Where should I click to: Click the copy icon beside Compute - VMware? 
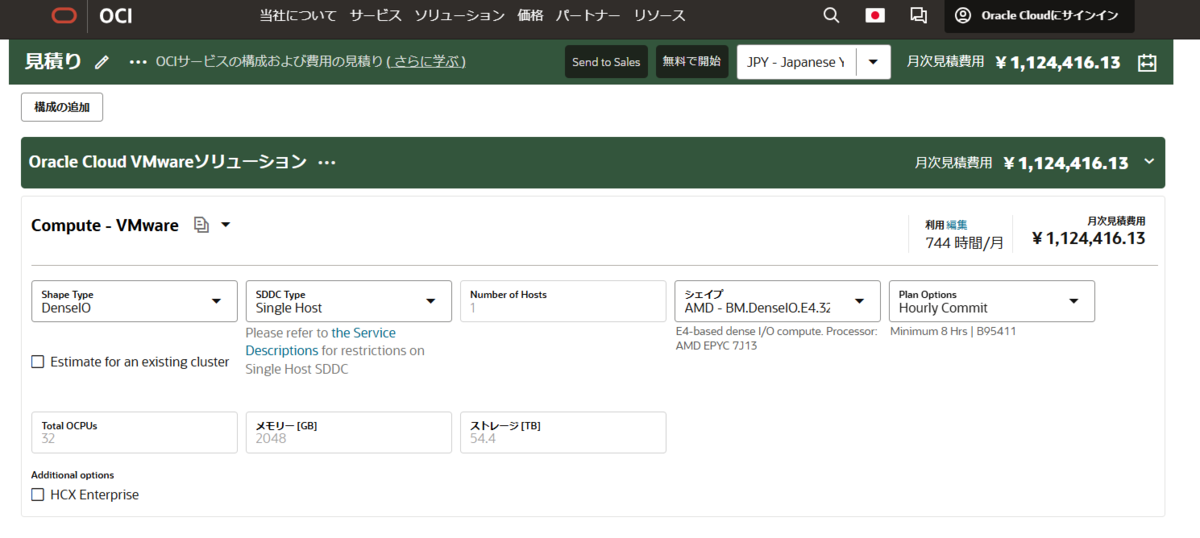201,225
